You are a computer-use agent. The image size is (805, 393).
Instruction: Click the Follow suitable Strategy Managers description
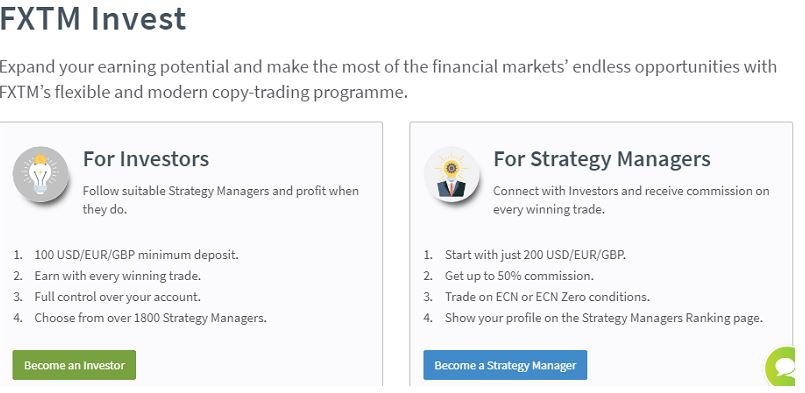(221, 200)
